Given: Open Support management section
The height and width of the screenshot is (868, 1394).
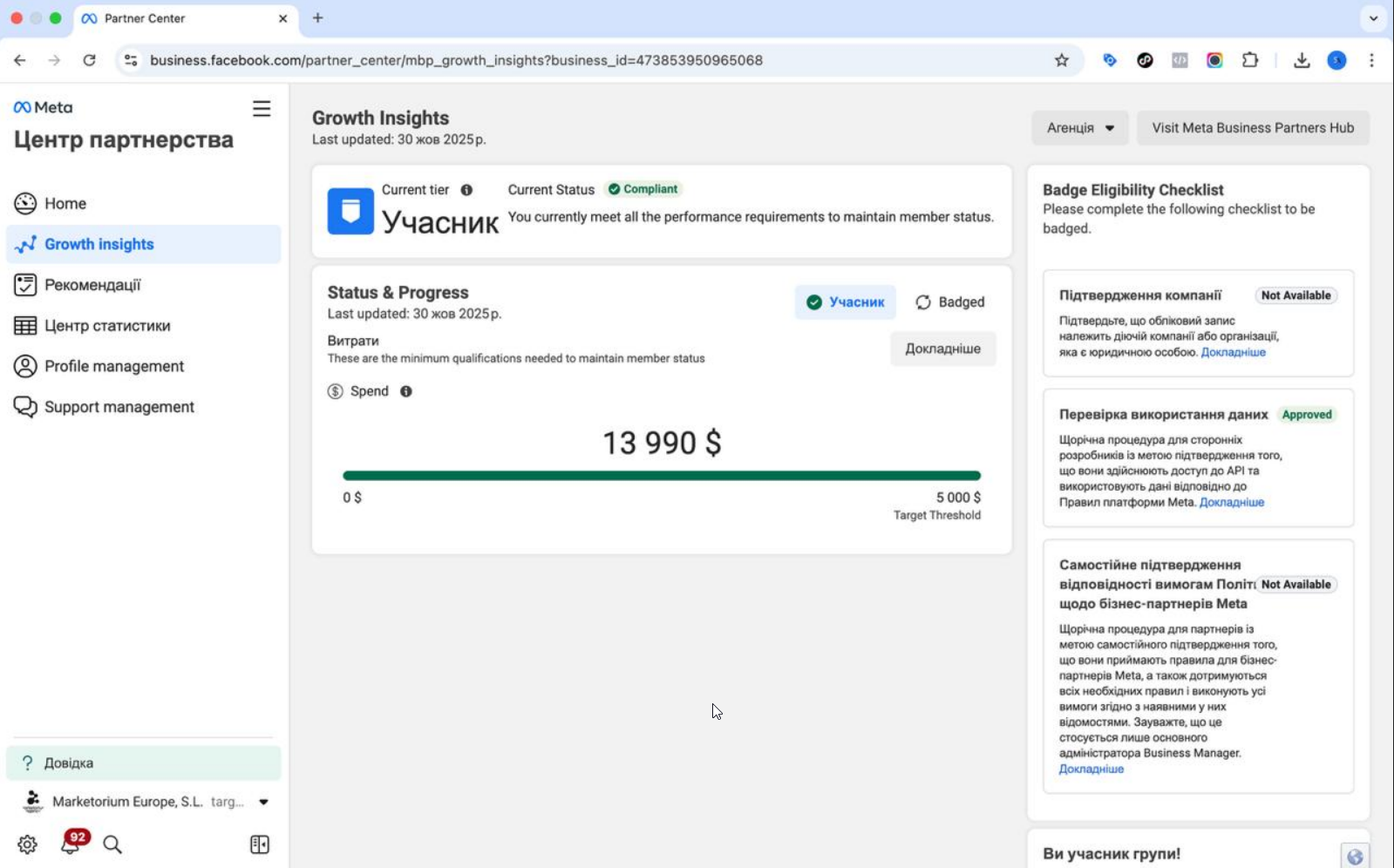Looking at the screenshot, I should (x=143, y=407).
